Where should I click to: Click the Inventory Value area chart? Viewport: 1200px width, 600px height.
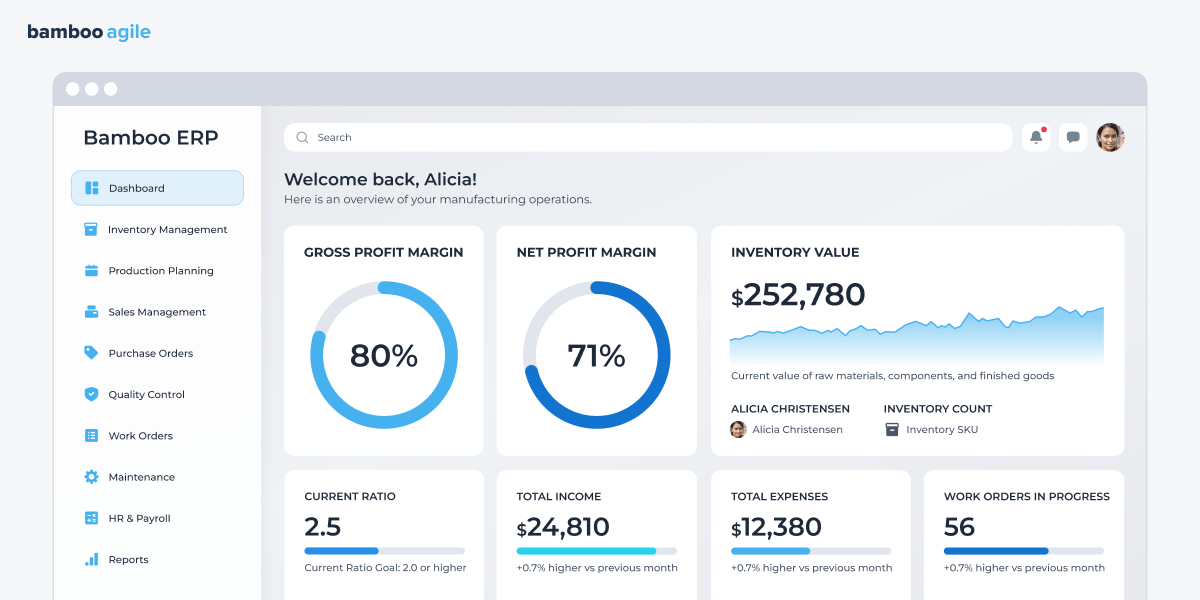[x=917, y=337]
